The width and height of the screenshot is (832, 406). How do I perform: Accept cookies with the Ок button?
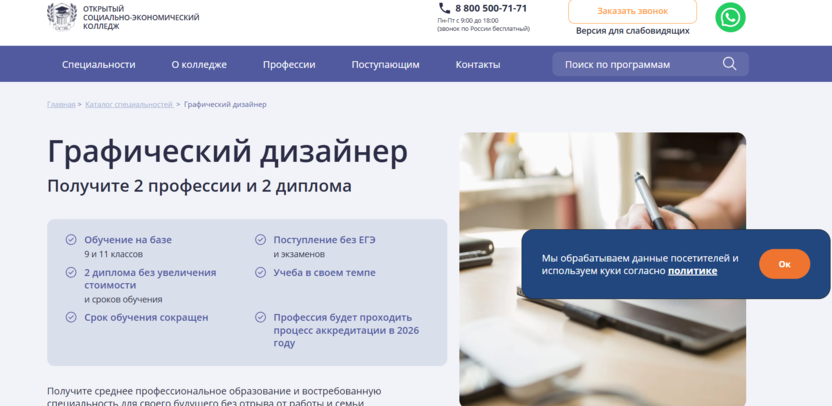click(x=784, y=264)
